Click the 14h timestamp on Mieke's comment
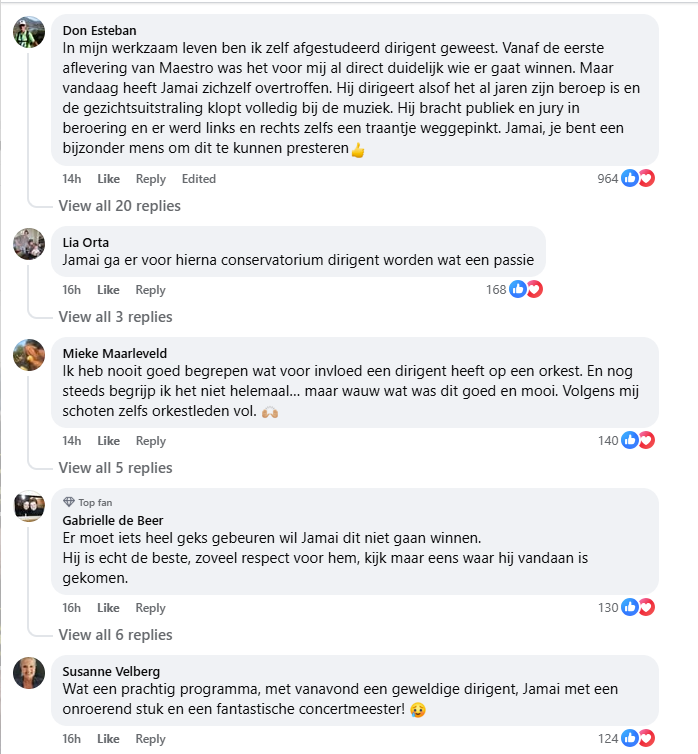This screenshot has height=754, width=698. [x=71, y=441]
